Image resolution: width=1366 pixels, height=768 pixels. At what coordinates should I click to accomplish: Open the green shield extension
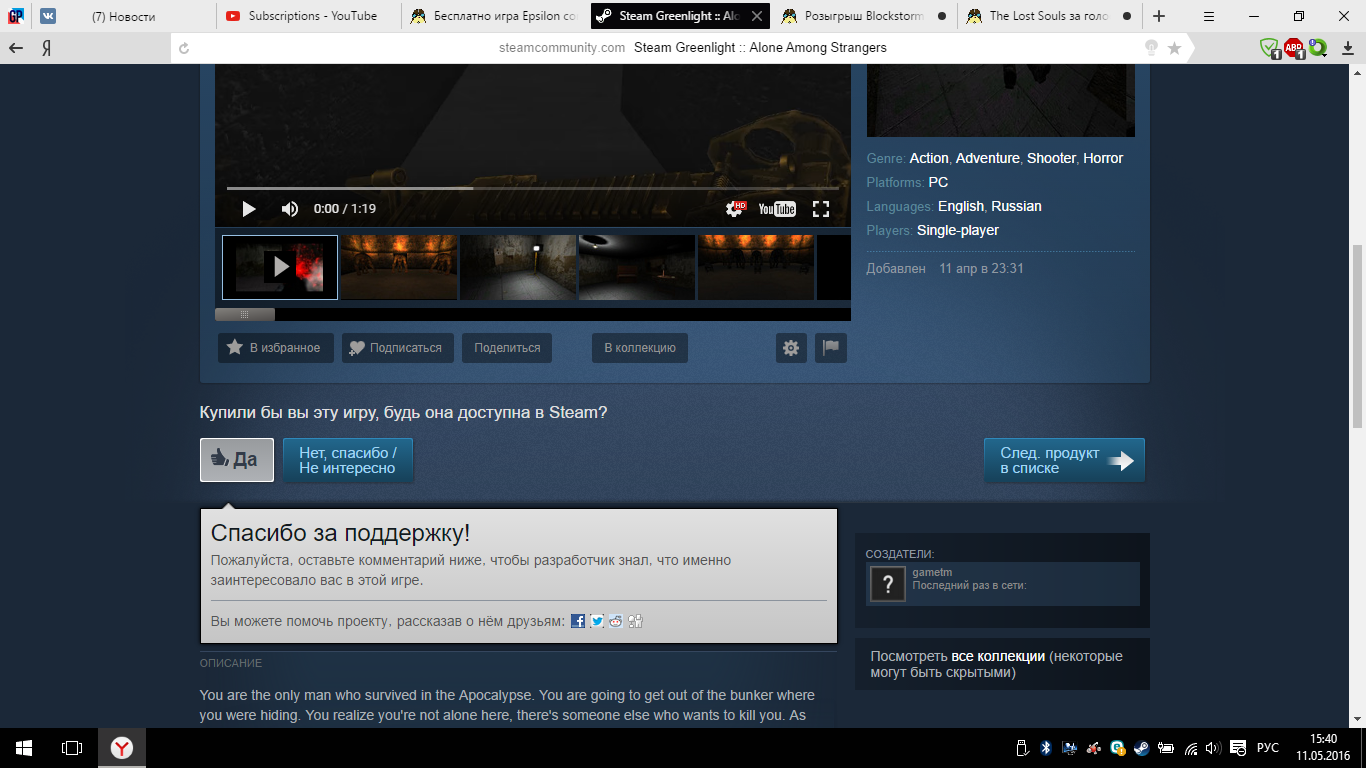[1269, 48]
